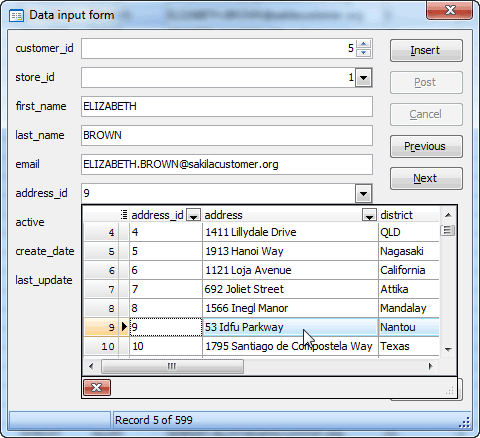Click district cell 'Mandalay'
This screenshot has height=438, width=480.
click(x=409, y=308)
